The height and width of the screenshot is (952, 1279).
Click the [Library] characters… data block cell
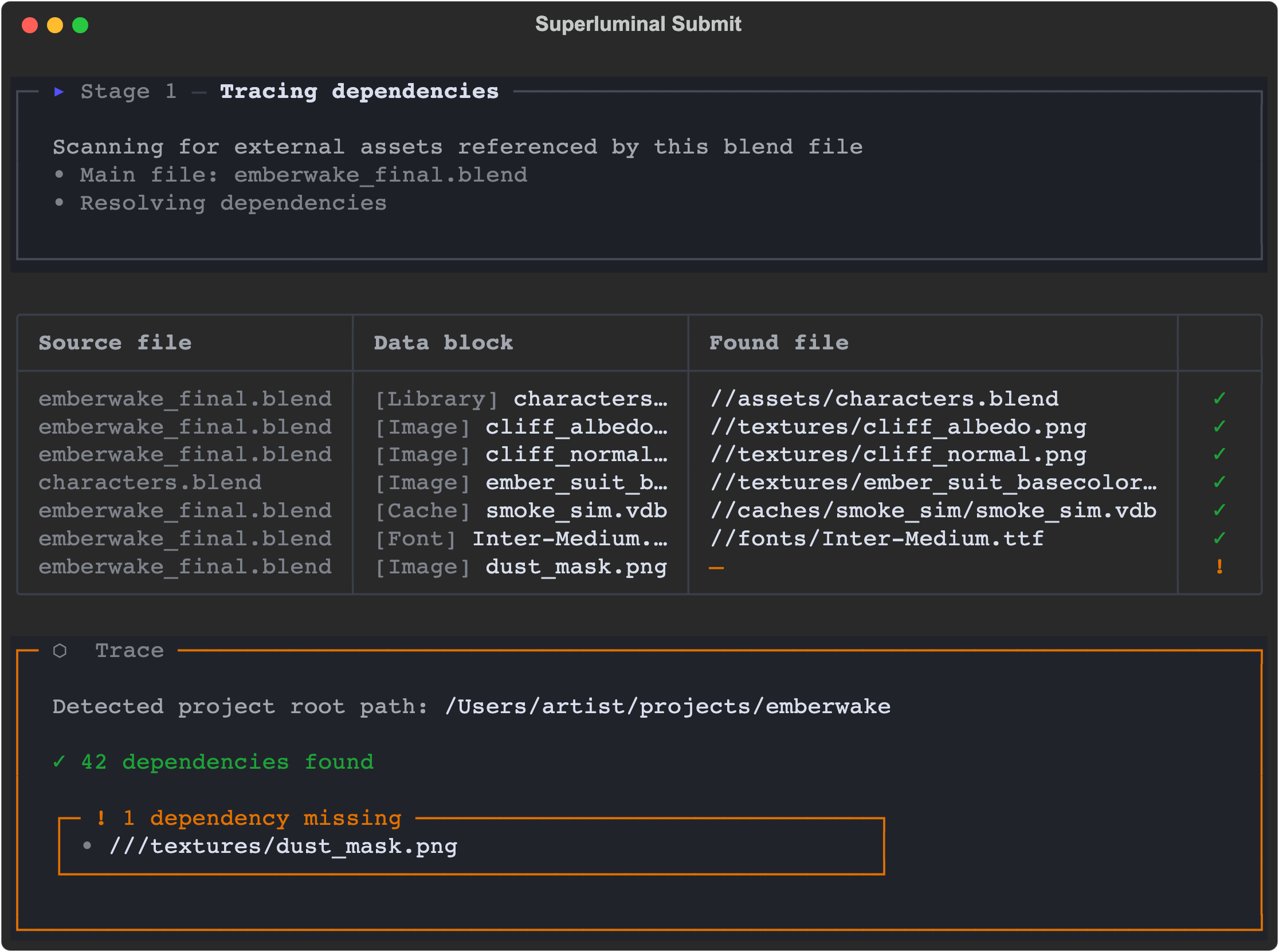point(521,399)
